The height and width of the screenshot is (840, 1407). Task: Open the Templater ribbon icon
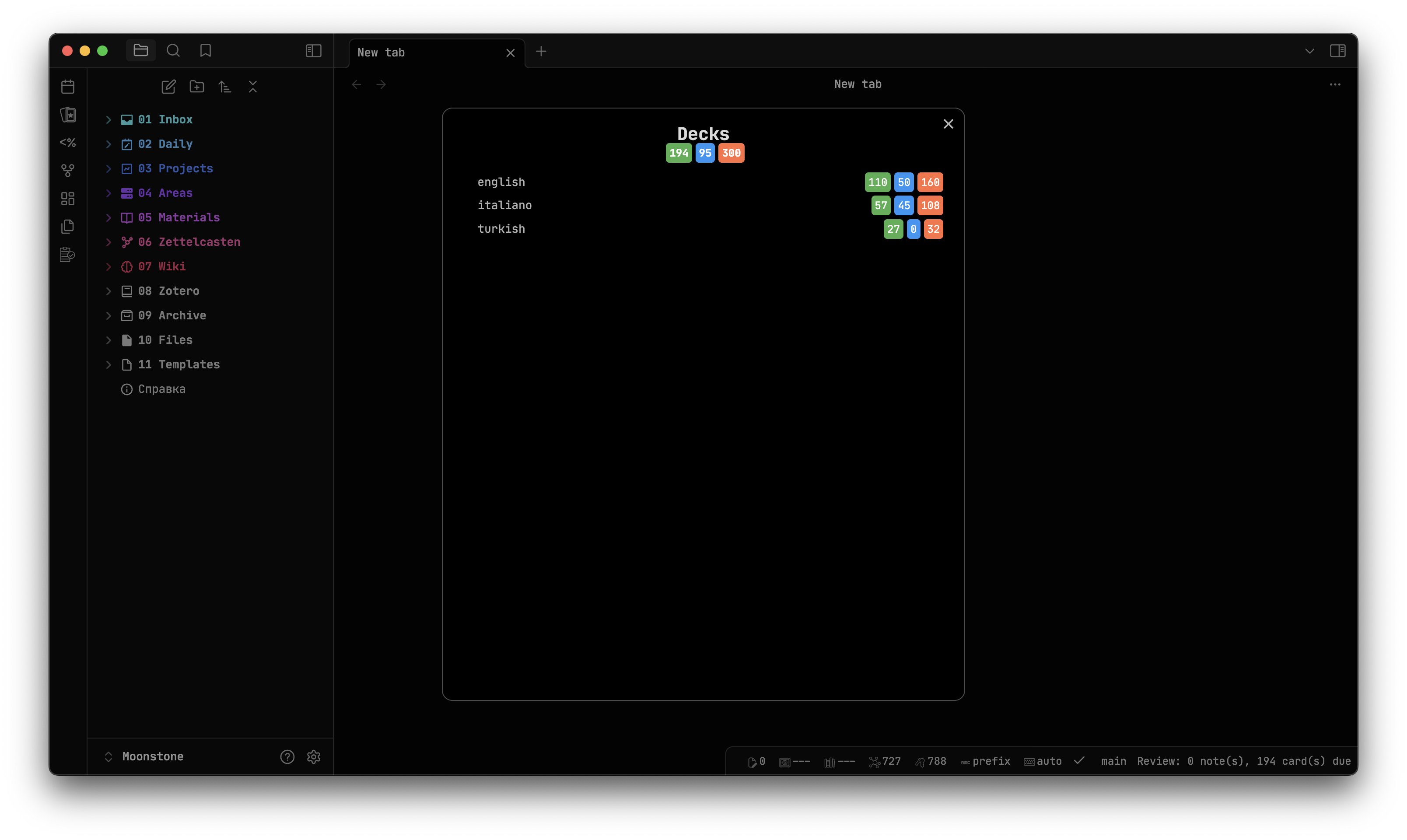coord(68,143)
